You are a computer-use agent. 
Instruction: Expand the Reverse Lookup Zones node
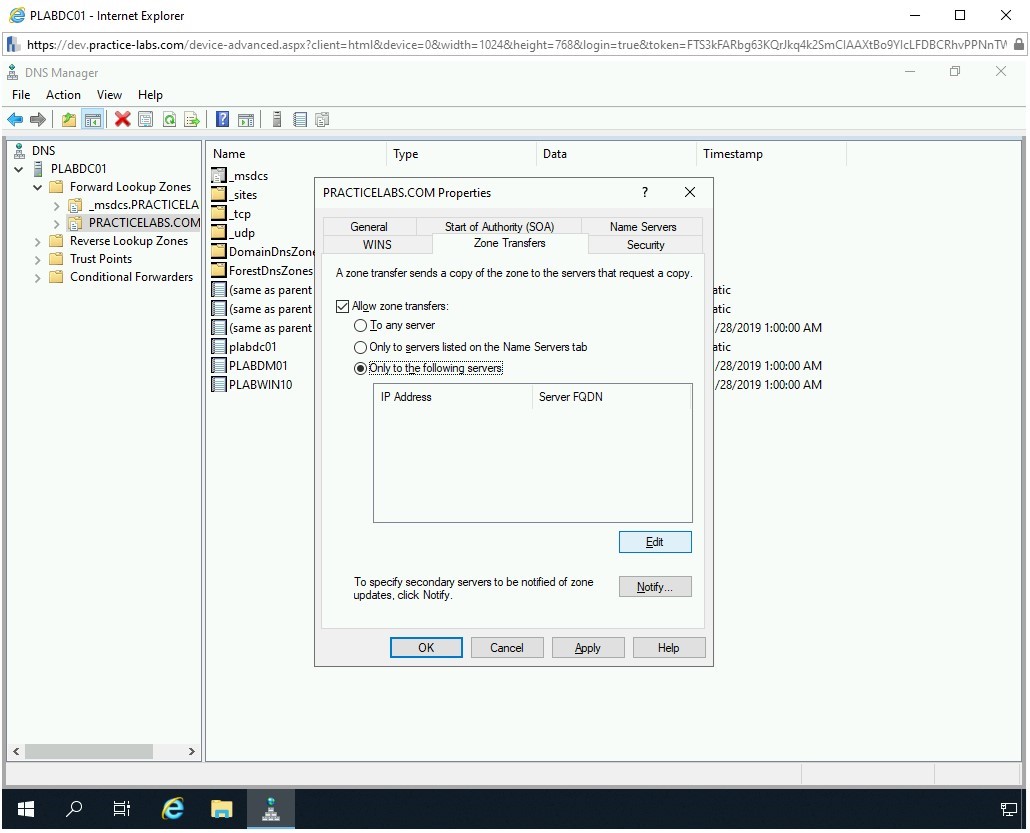click(38, 241)
